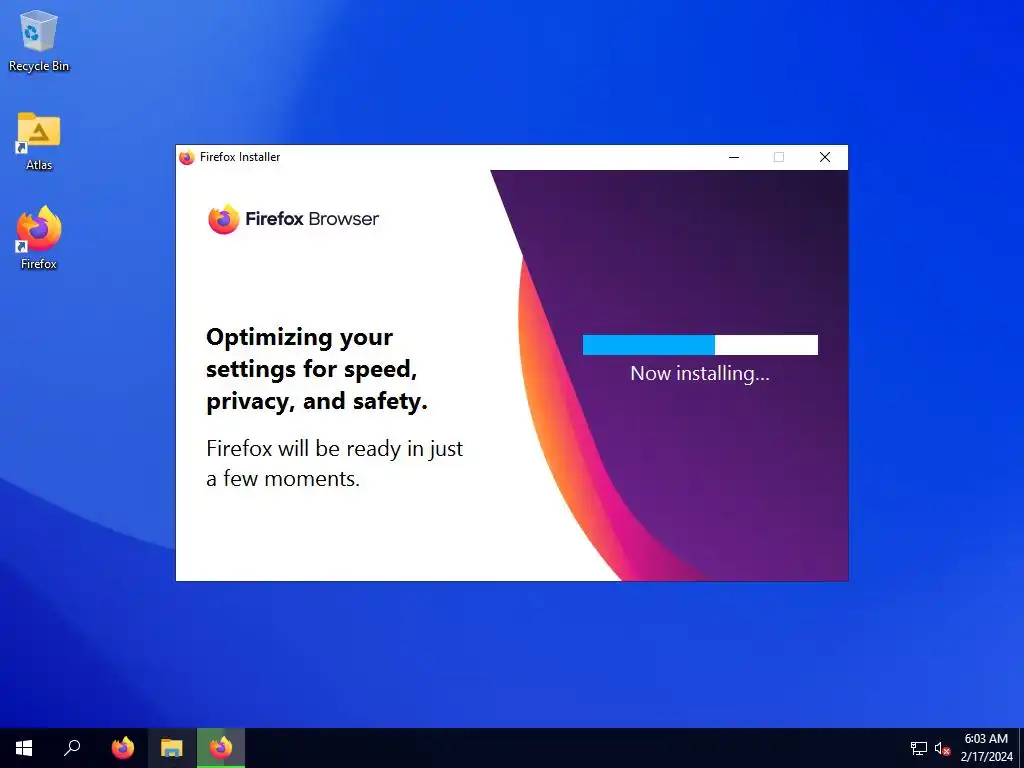Open the Atlas folder shortcut
1024x768 pixels.
pyautogui.click(x=39, y=141)
